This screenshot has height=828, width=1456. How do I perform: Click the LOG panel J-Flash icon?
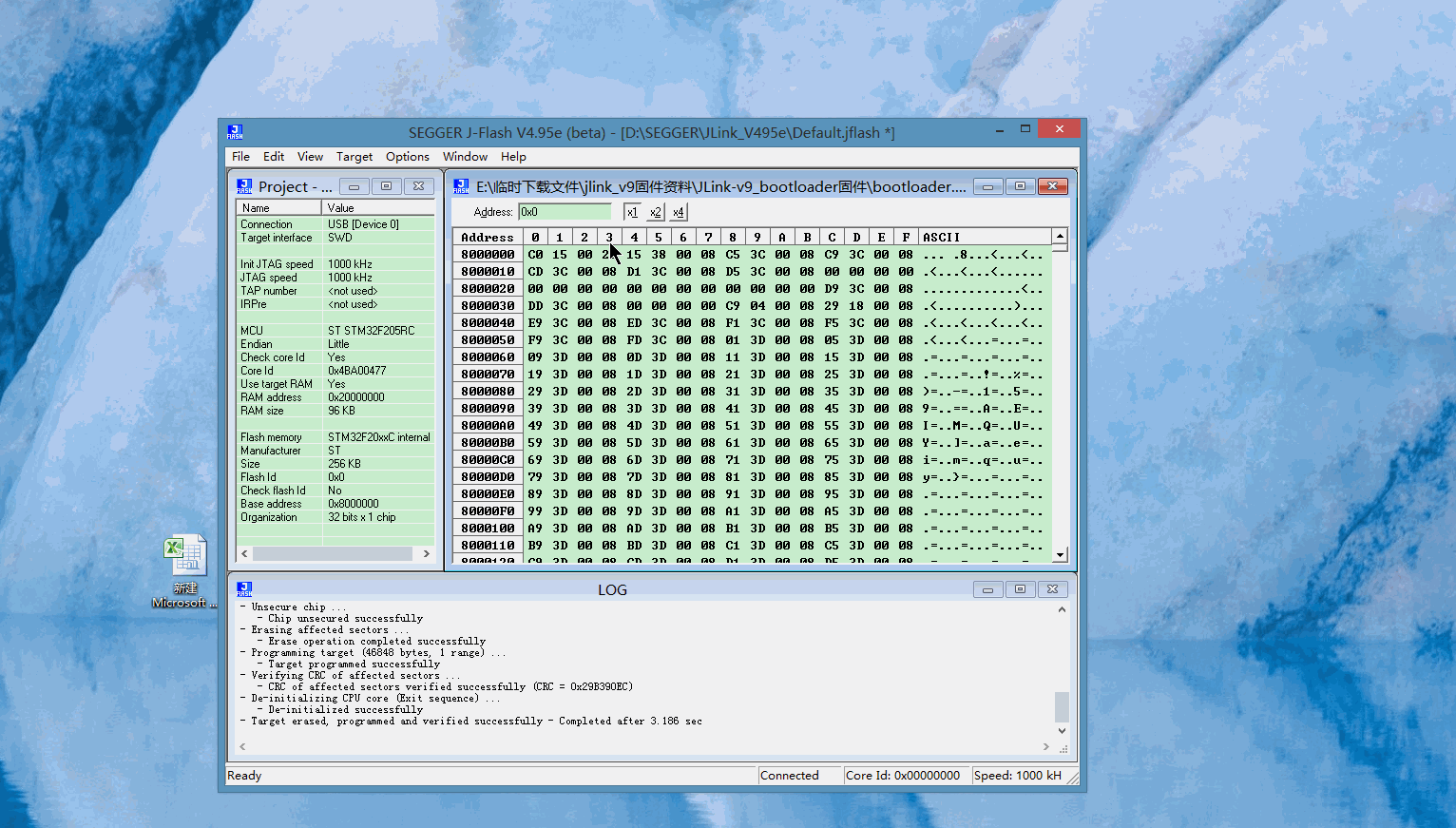click(244, 589)
